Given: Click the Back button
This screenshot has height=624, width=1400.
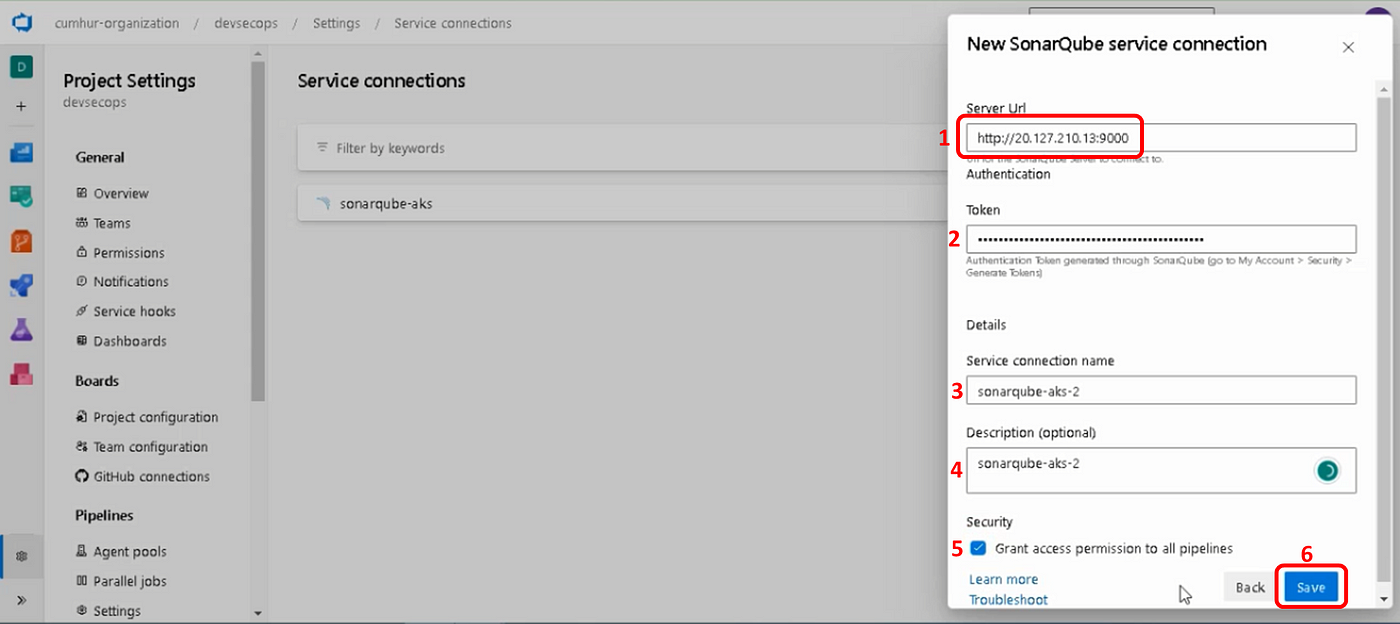Looking at the screenshot, I should [x=1250, y=587].
